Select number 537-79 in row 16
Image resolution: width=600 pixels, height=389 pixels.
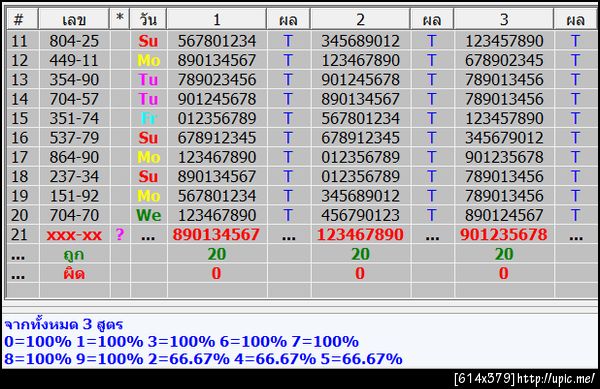coord(74,138)
